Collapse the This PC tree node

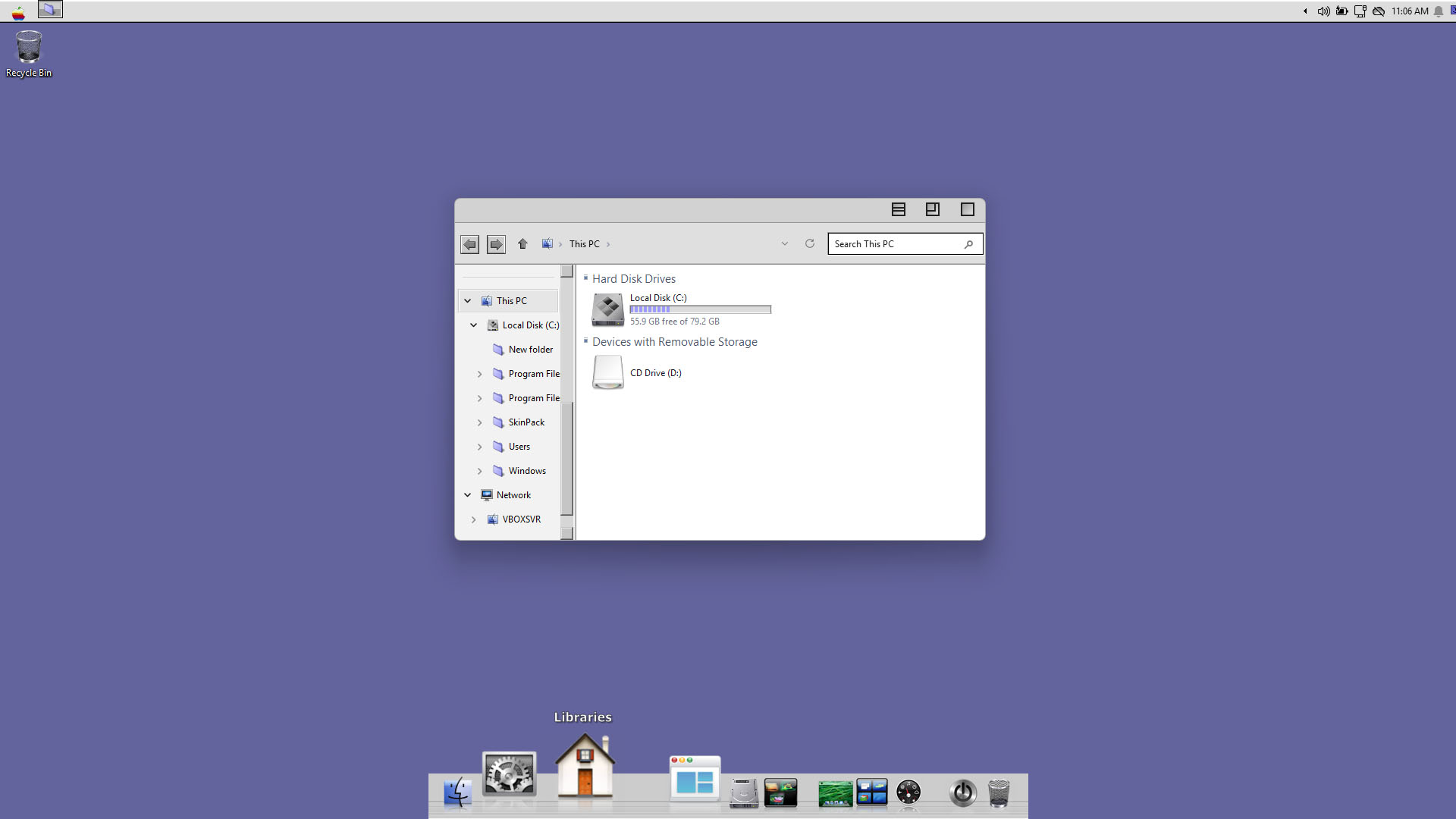click(x=468, y=301)
